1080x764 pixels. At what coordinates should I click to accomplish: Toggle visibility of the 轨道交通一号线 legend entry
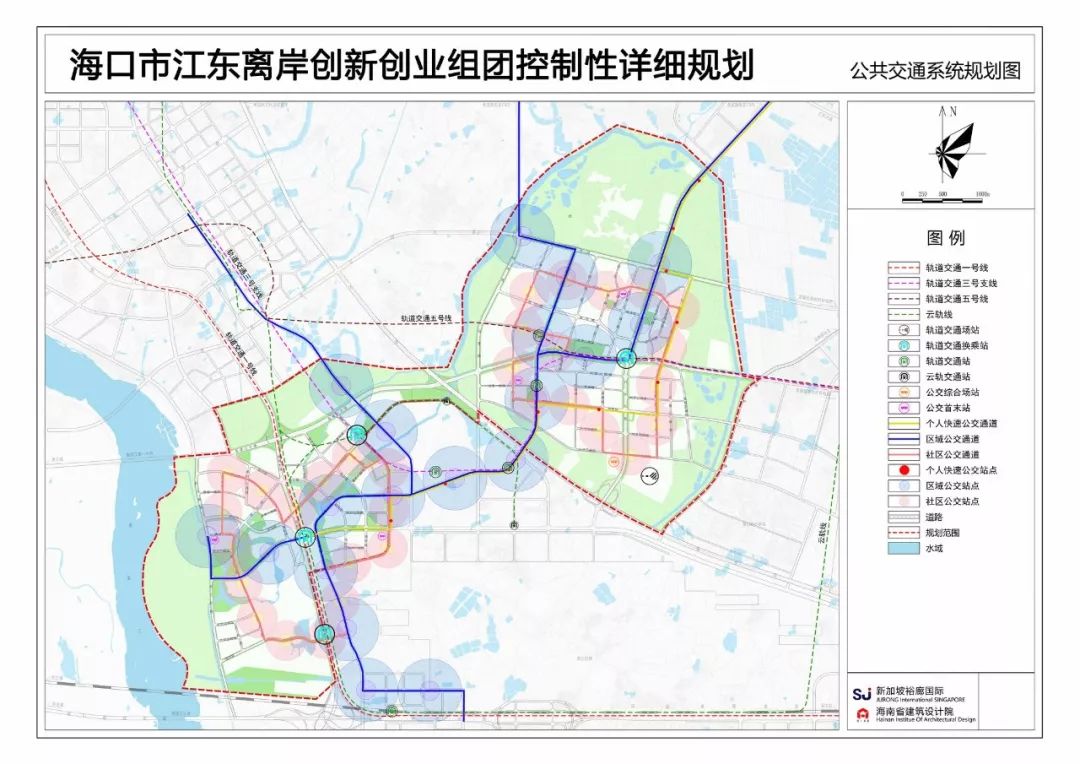(x=903, y=265)
